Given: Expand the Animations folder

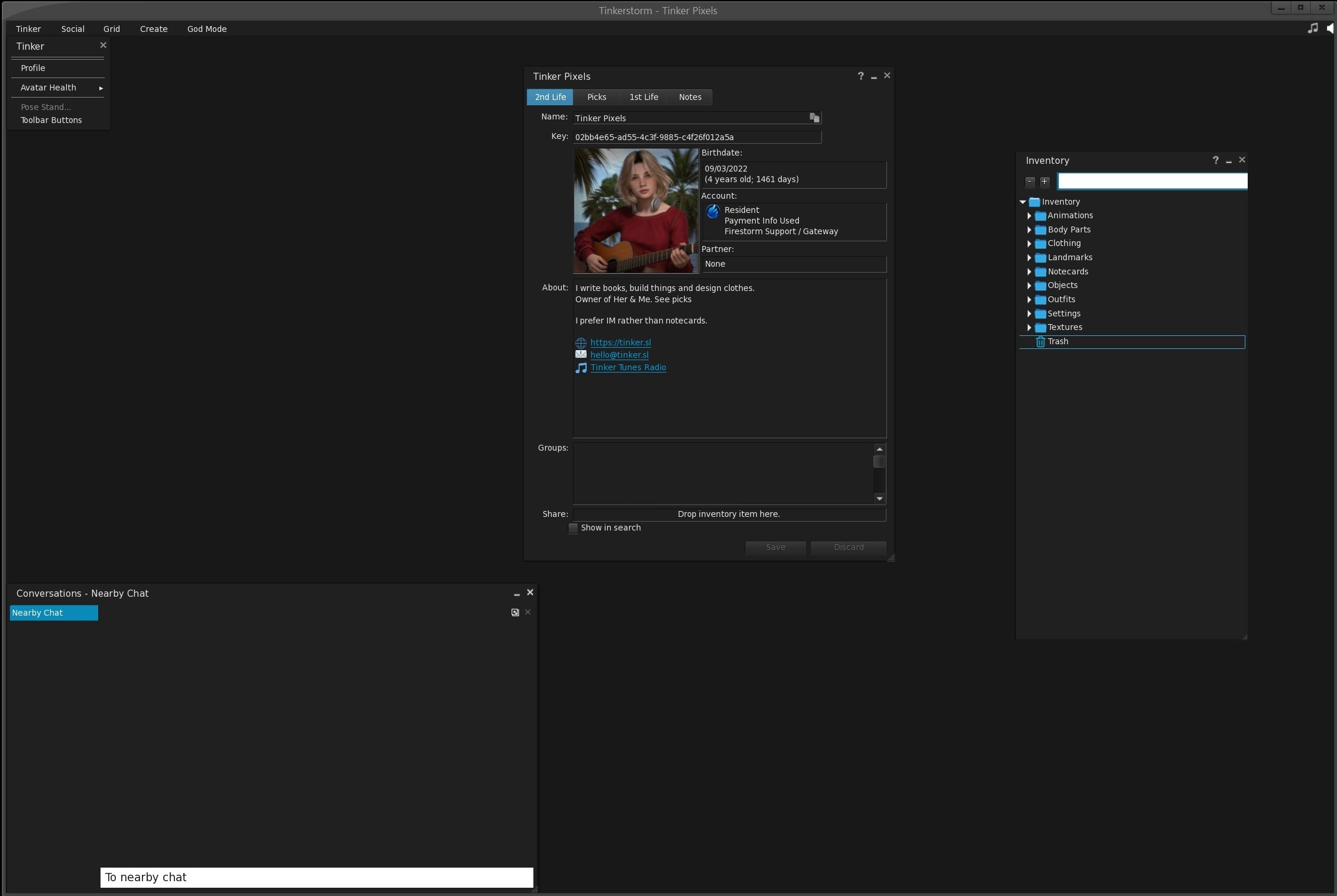Looking at the screenshot, I should [1030, 216].
